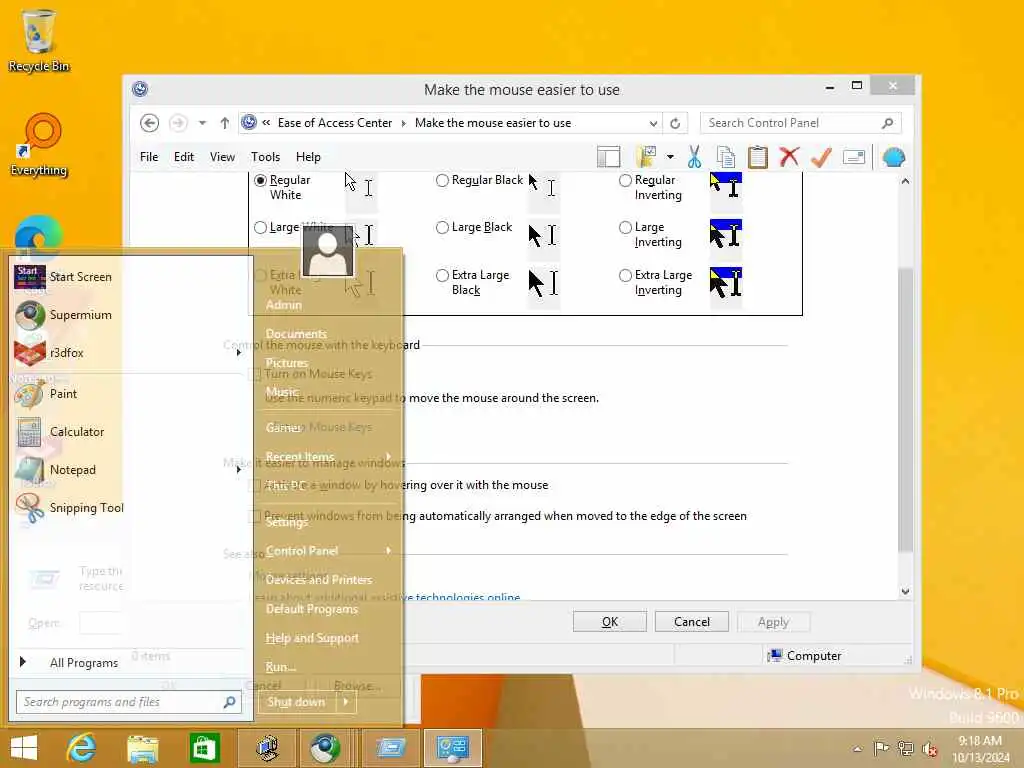
Task: Click the Windows Start button on taskbar
Action: click(x=24, y=748)
